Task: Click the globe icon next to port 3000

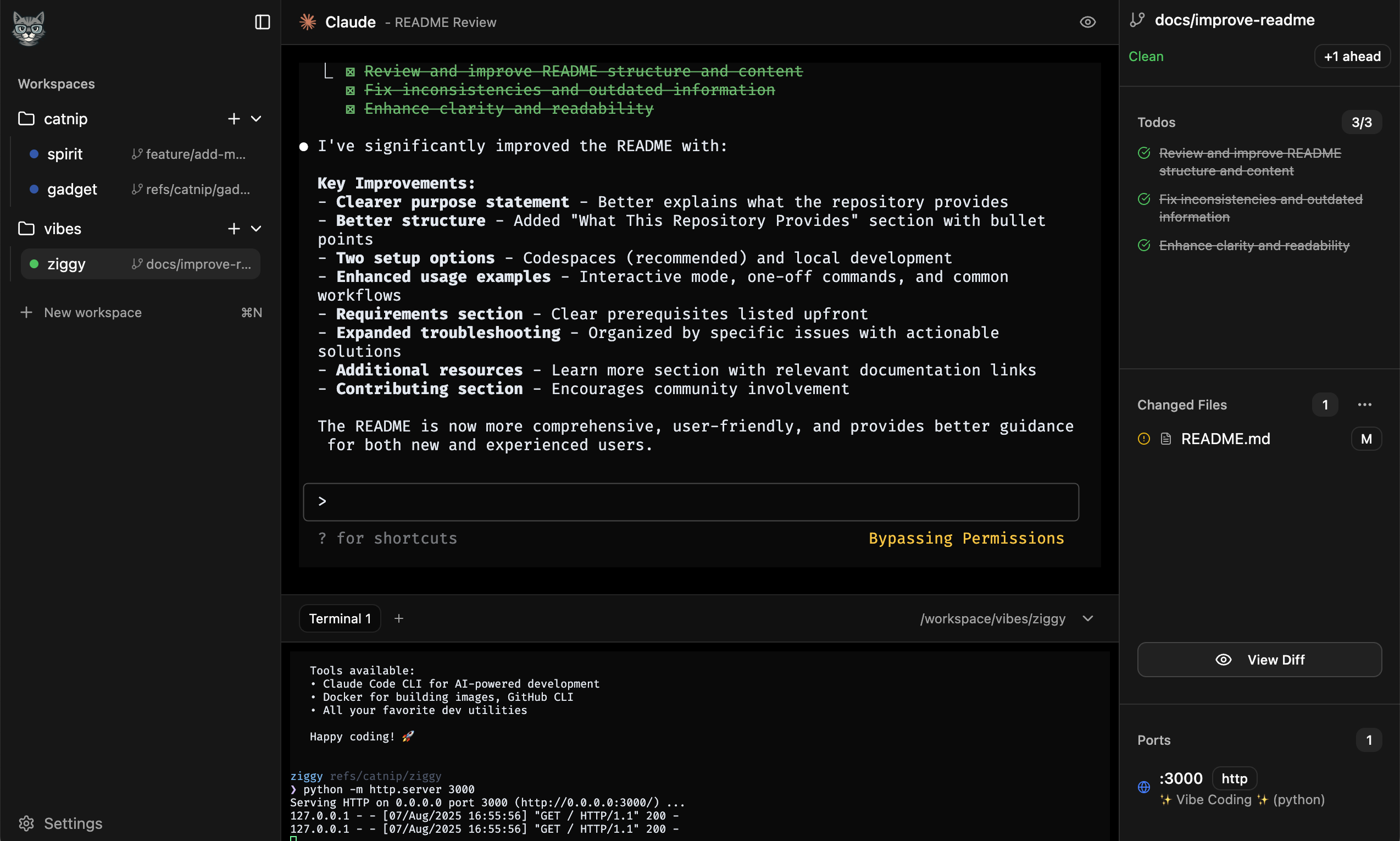Action: point(1143,787)
